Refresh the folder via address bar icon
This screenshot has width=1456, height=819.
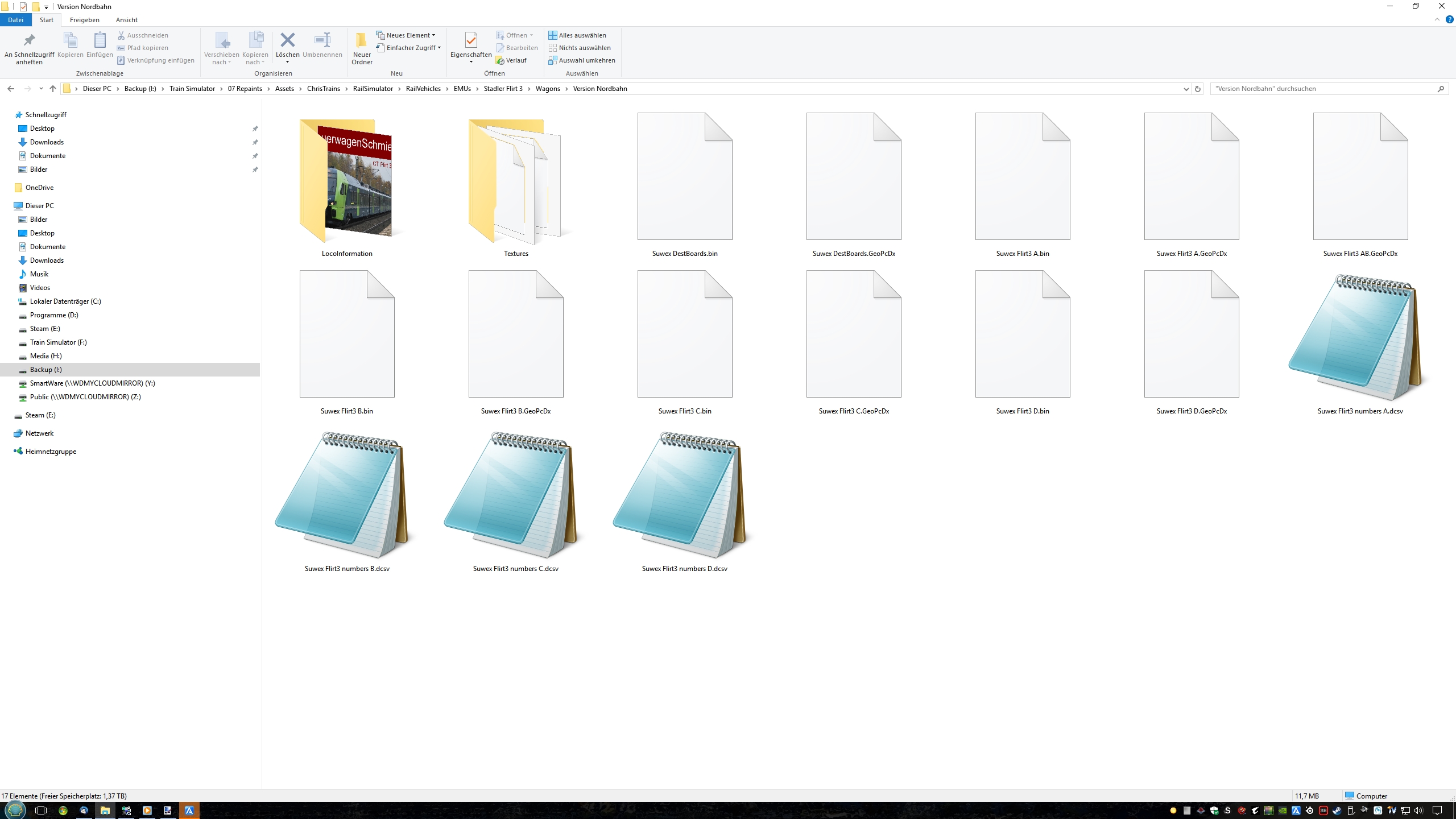[1198, 89]
